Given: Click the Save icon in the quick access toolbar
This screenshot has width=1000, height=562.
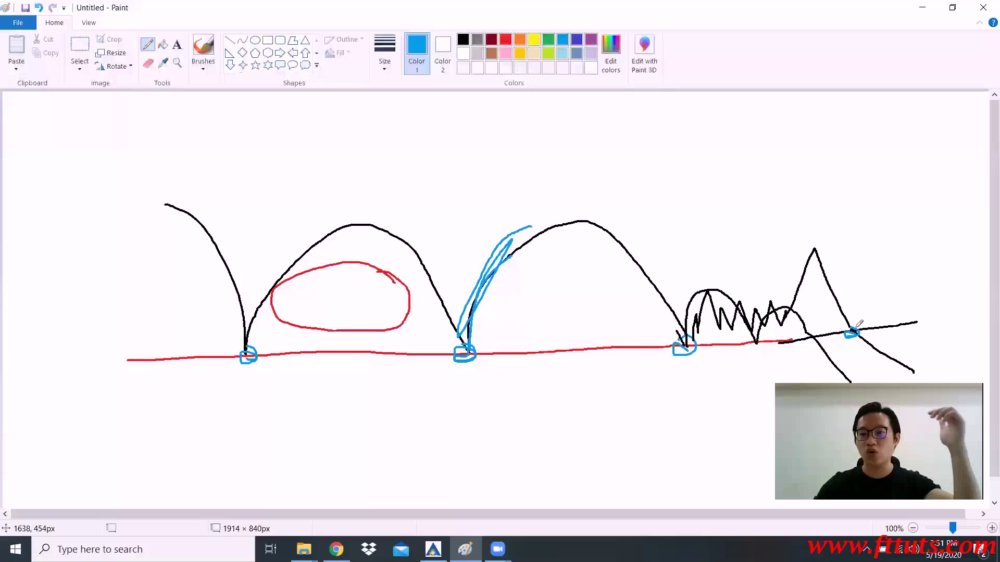Looking at the screenshot, I should (25, 8).
